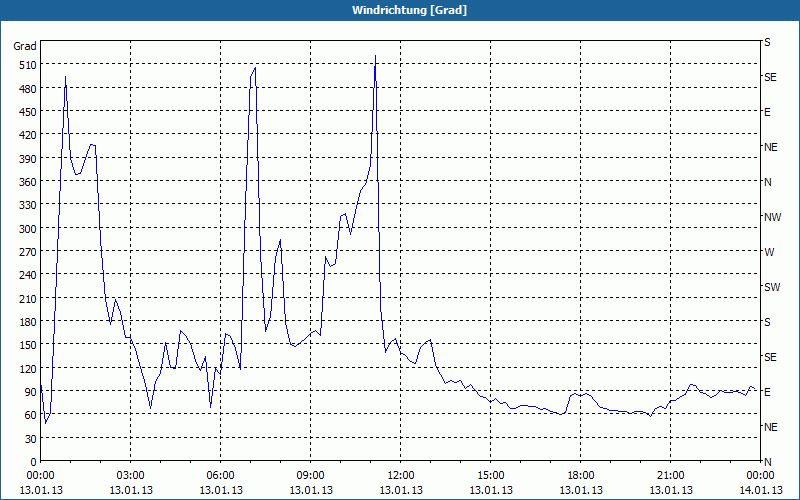
Task: Select the 30 tick label on left axis
Action: click(x=31, y=439)
